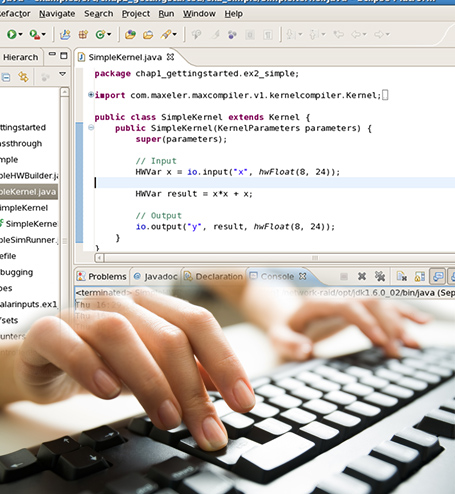Open the Back history dropdown arrow
The image size is (455, 494).
364,34
